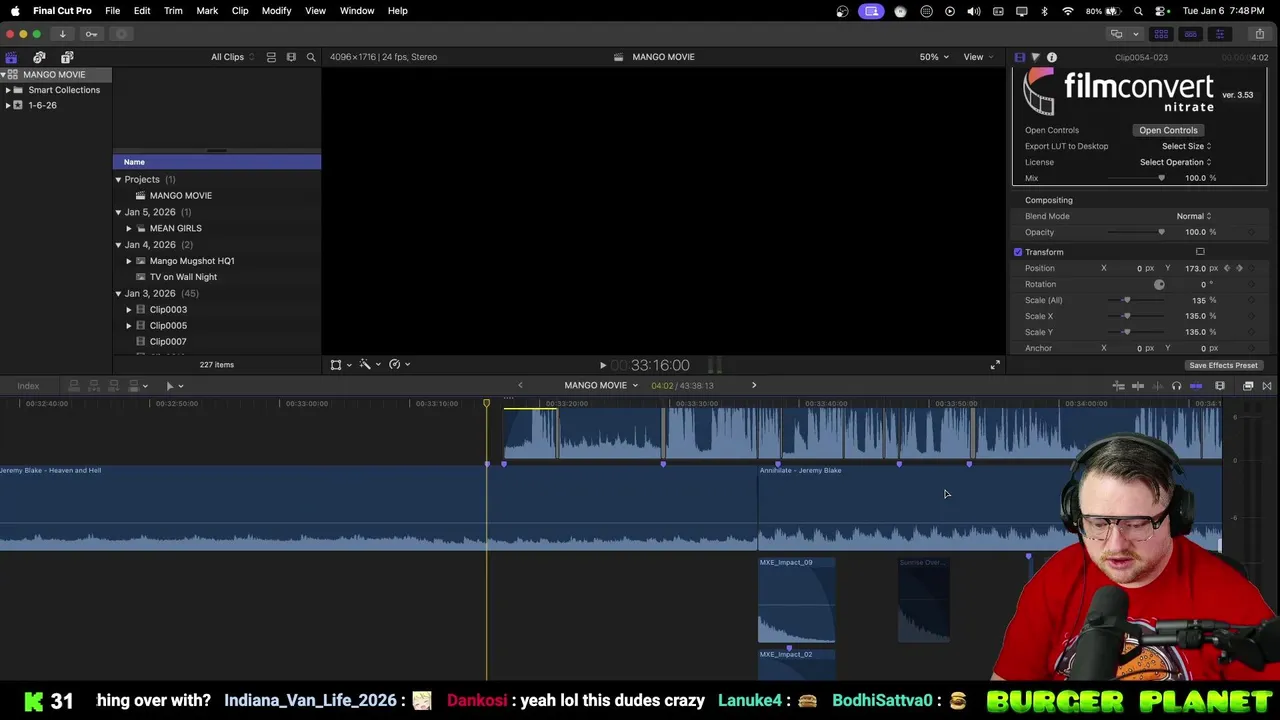Expand the 1-6-26 event
The width and height of the screenshot is (1280, 720).
pyautogui.click(x=8, y=105)
